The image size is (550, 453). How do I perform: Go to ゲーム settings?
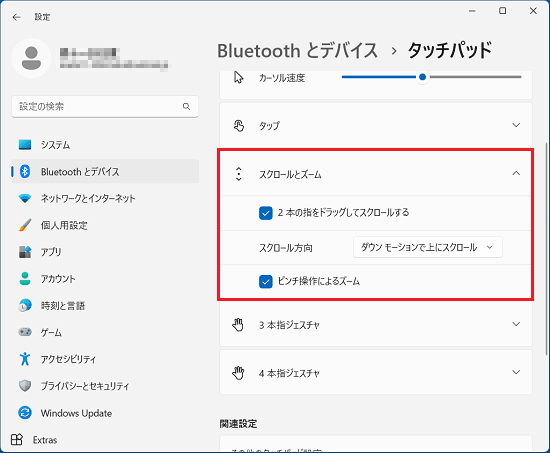(105, 332)
